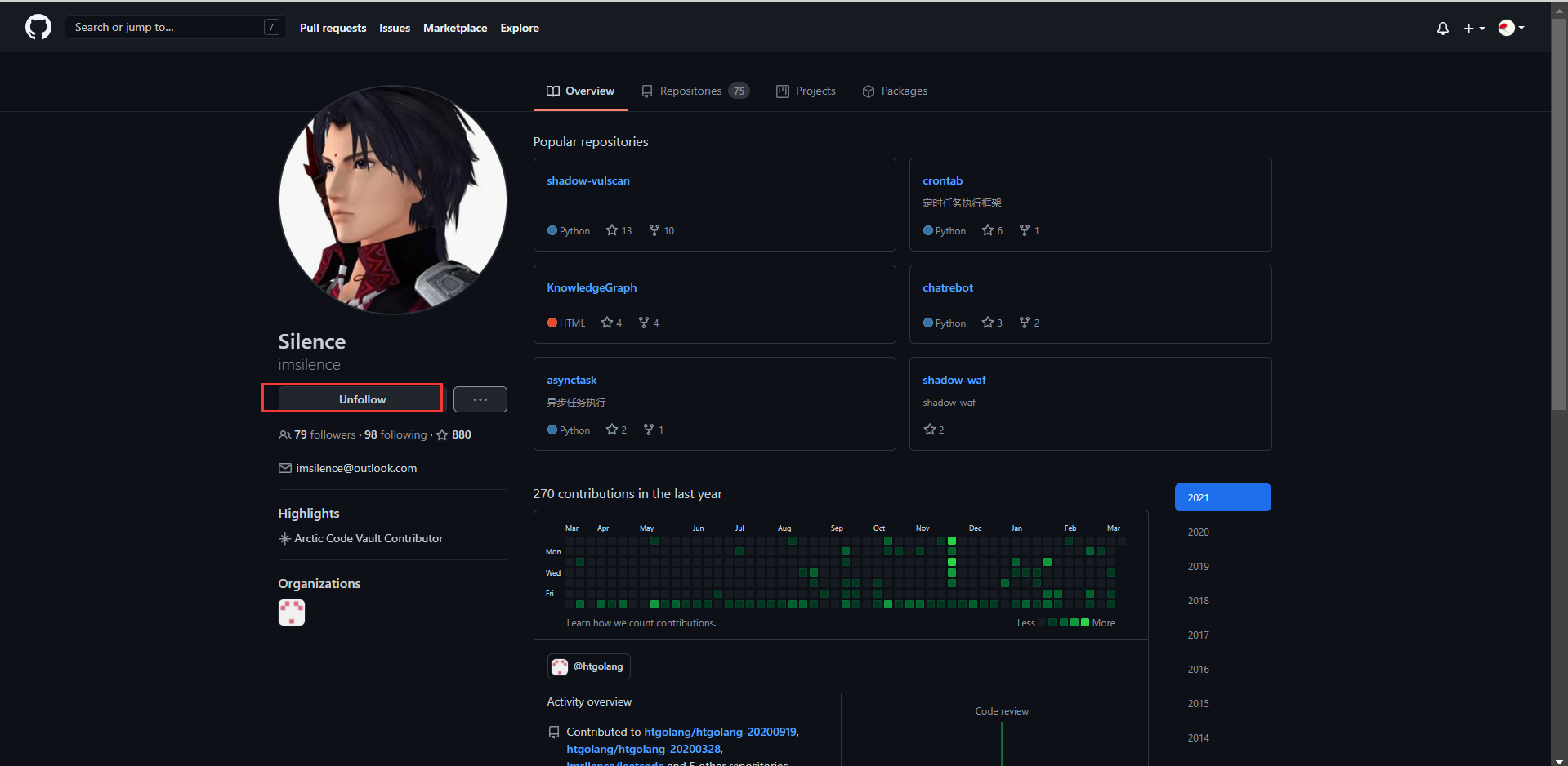View asynctask's stargazers
Viewport: 1568px width, 766px height.
(x=616, y=430)
